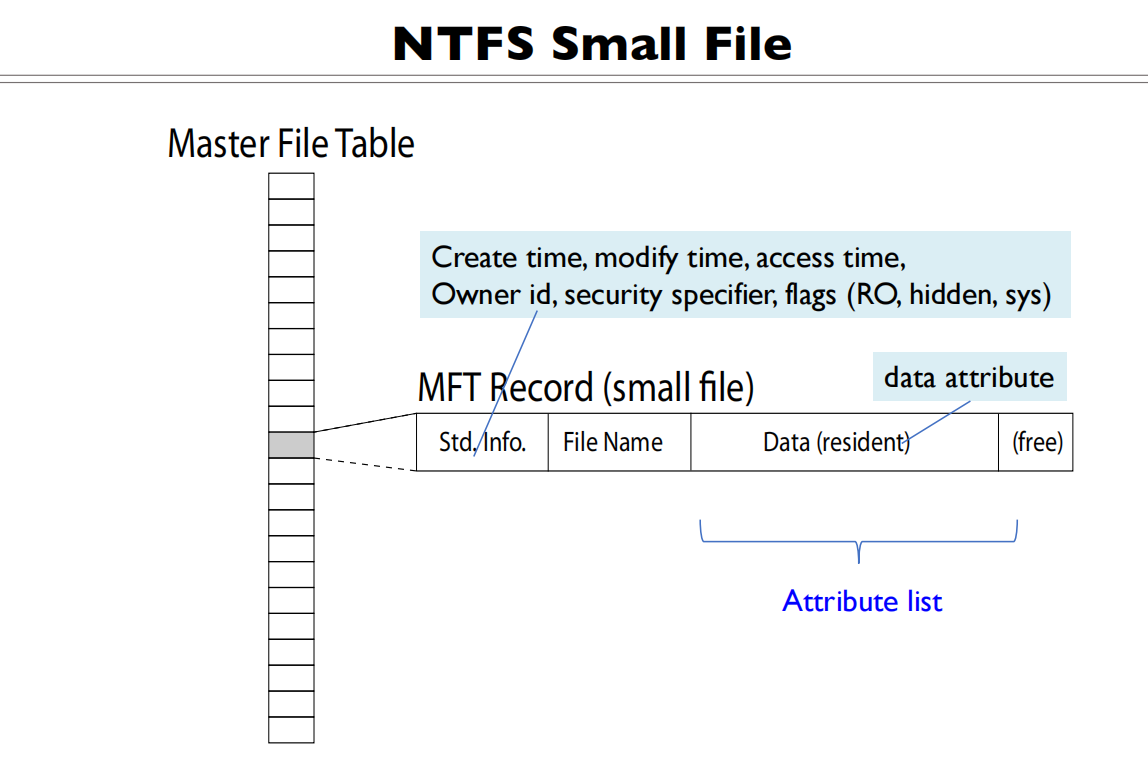Select the topmost Master File Table cell
Viewport: 1148px width, 758px height.
click(x=291, y=186)
